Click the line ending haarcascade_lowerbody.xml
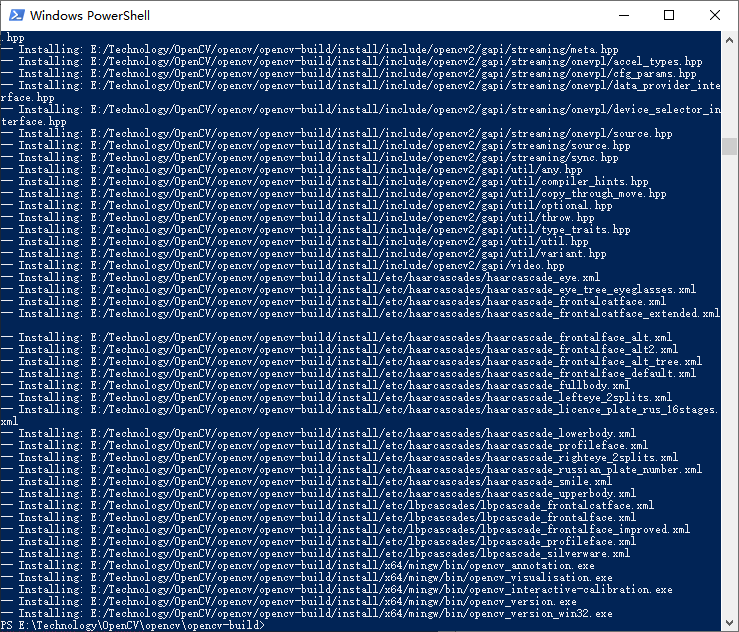Viewport: 739px width, 632px height. pos(319,433)
